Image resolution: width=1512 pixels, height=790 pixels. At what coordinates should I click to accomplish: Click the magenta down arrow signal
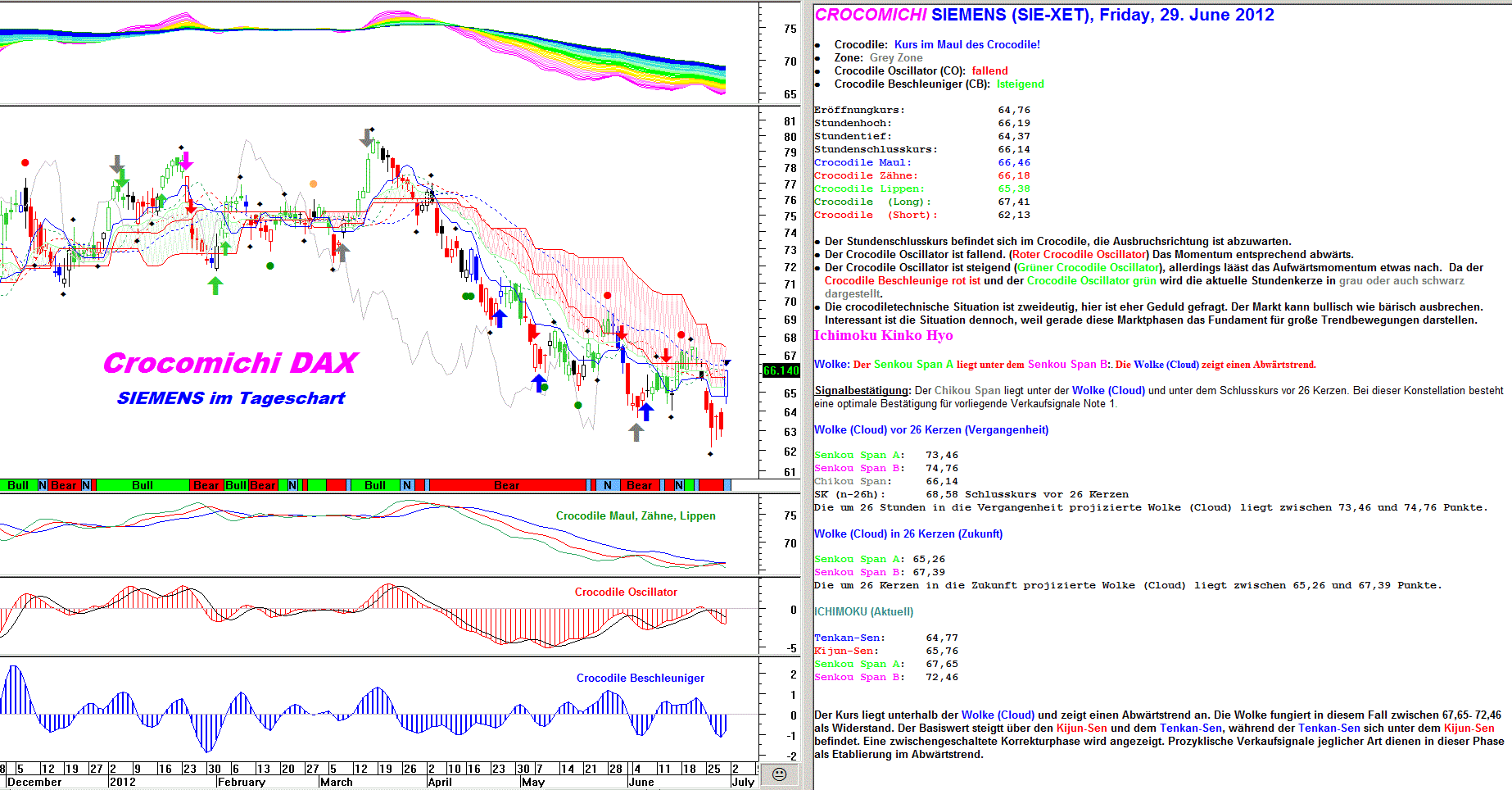point(187,161)
